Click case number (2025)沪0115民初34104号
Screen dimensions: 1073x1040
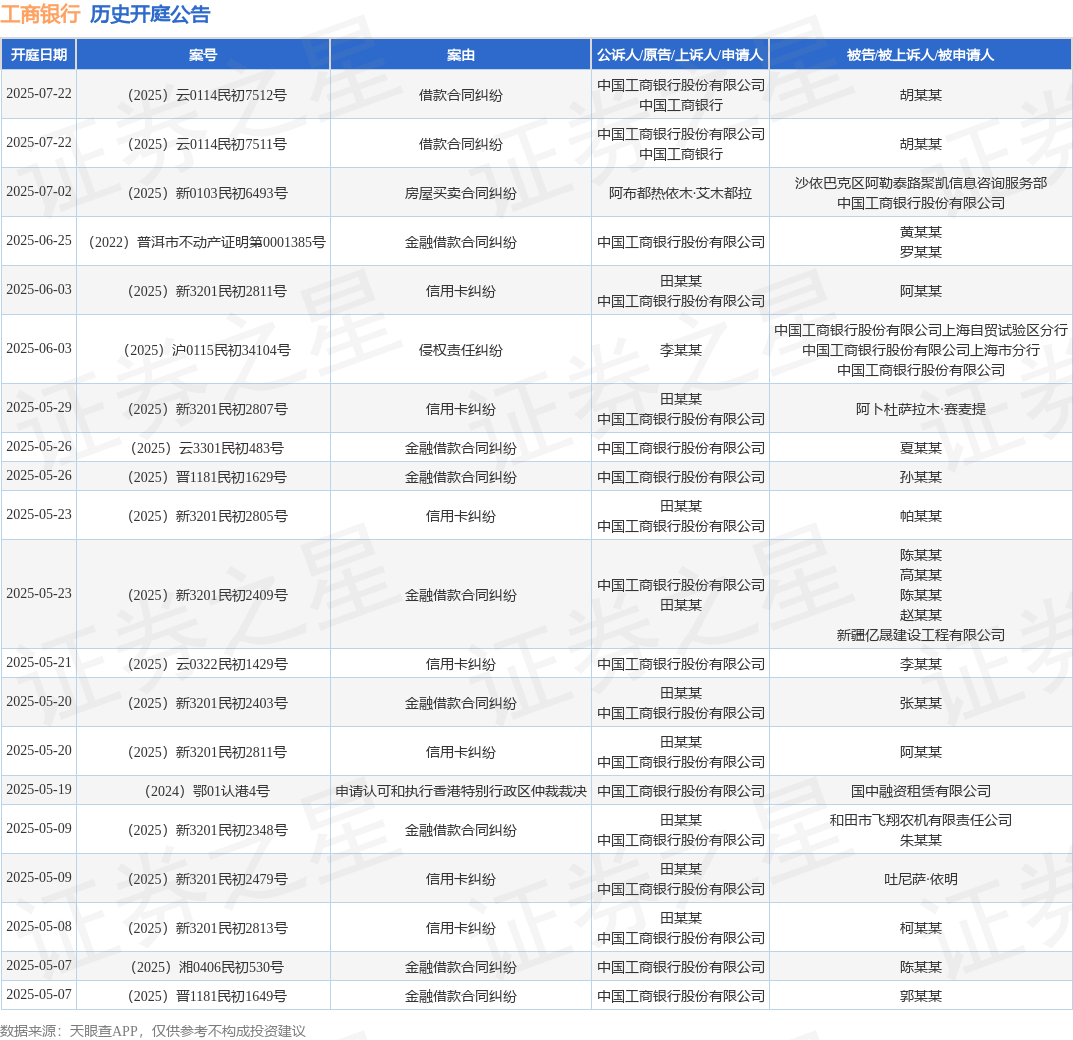(x=204, y=350)
